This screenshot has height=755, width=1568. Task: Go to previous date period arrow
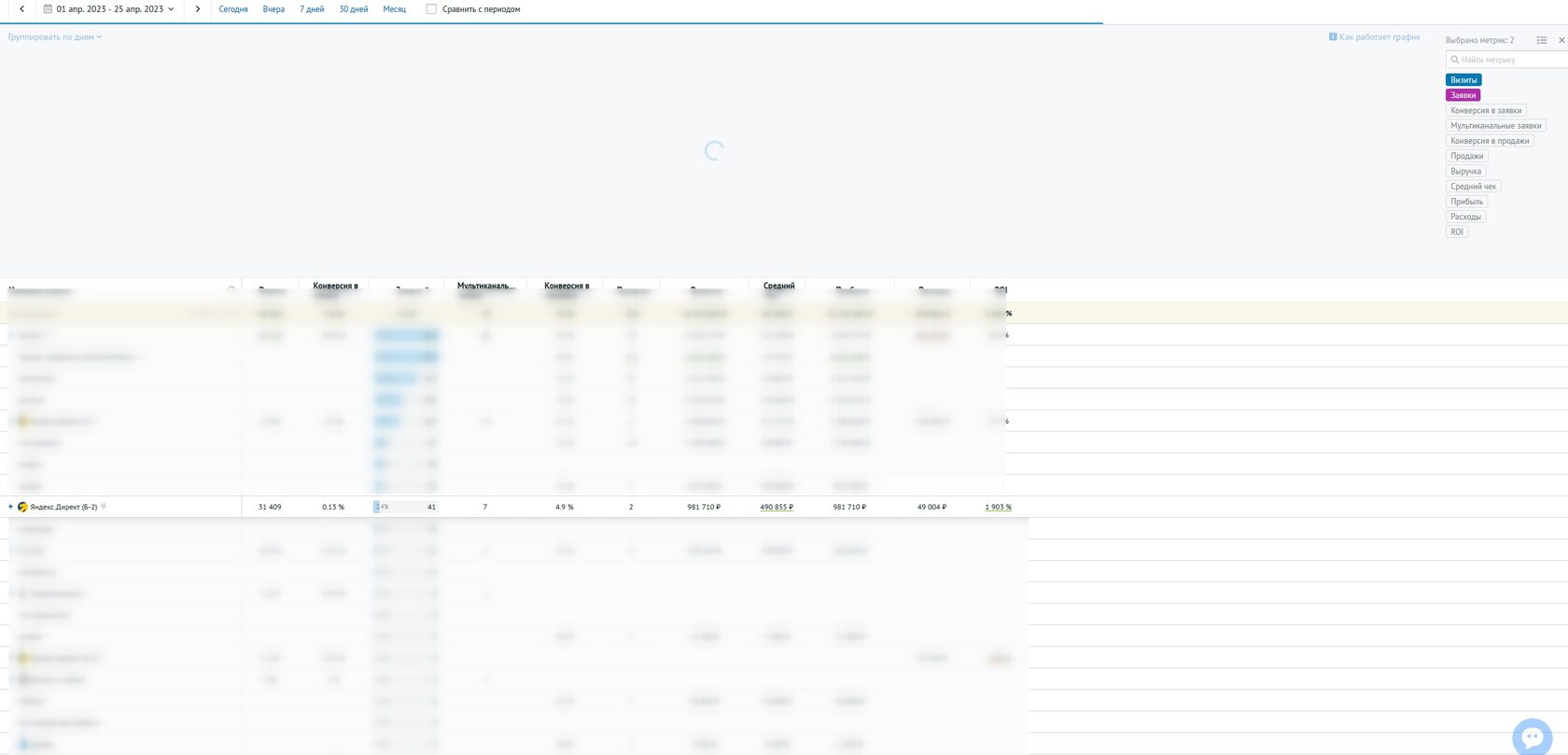pos(21,9)
